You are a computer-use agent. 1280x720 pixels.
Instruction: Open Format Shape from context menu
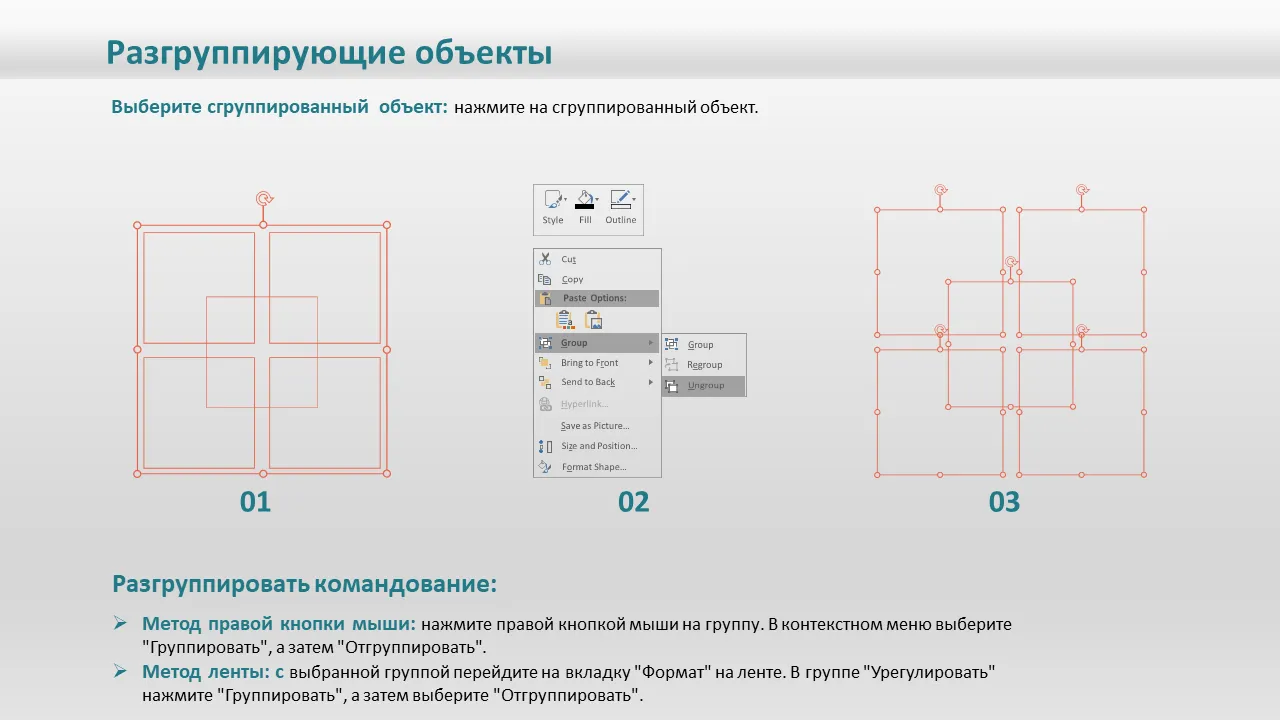click(x=593, y=467)
